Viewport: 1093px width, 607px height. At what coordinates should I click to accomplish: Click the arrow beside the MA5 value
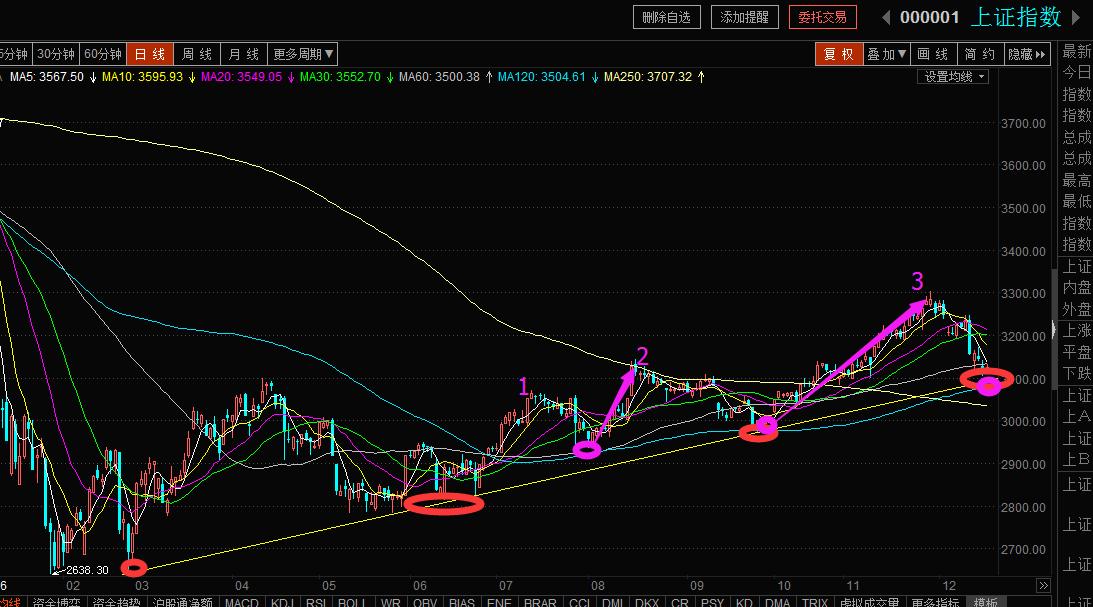(93, 76)
